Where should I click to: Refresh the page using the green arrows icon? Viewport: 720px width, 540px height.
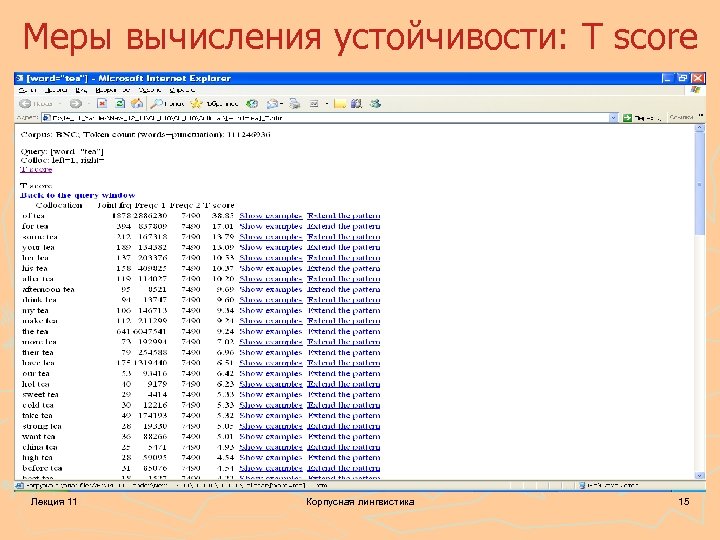119,104
